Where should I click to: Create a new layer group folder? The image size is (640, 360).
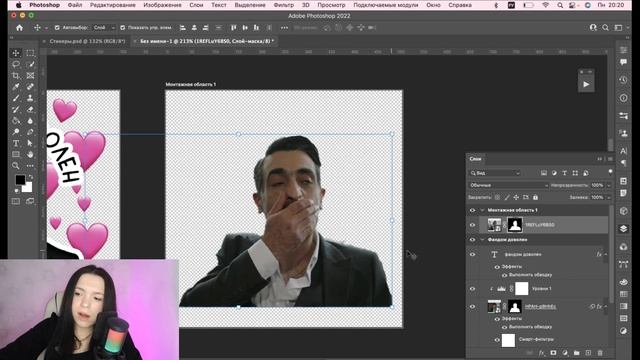[x=576, y=353]
